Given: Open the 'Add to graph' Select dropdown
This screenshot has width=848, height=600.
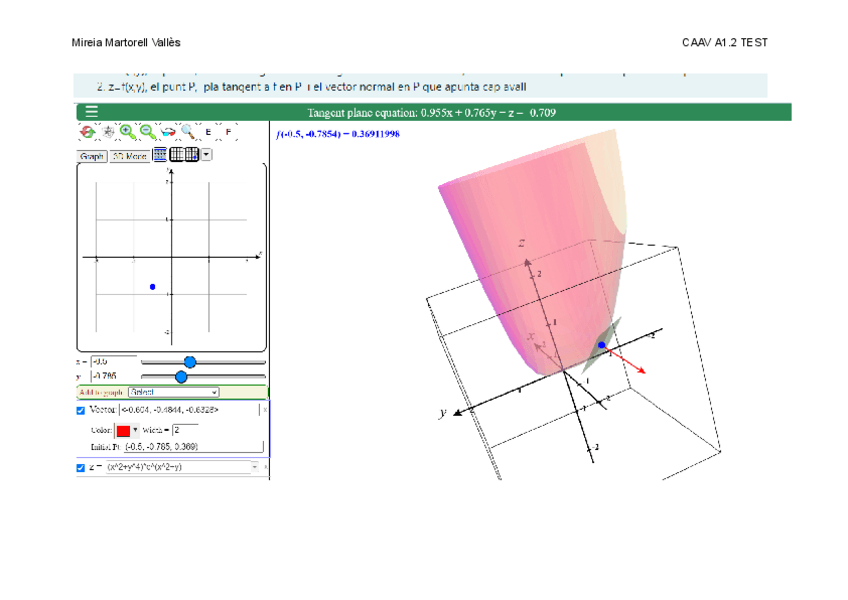Looking at the screenshot, I should pyautogui.click(x=173, y=393).
